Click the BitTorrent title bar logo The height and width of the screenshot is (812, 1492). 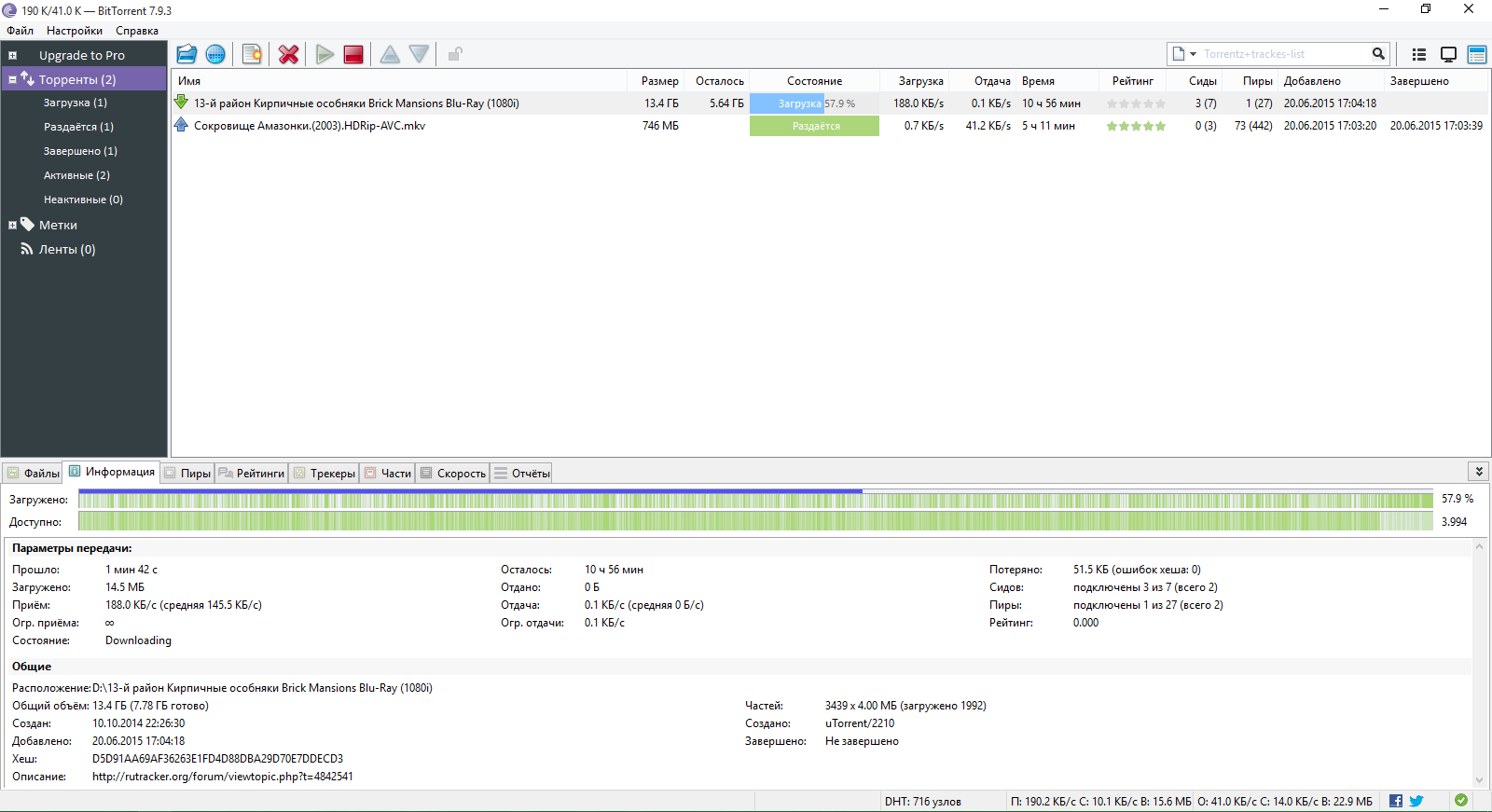(9, 10)
